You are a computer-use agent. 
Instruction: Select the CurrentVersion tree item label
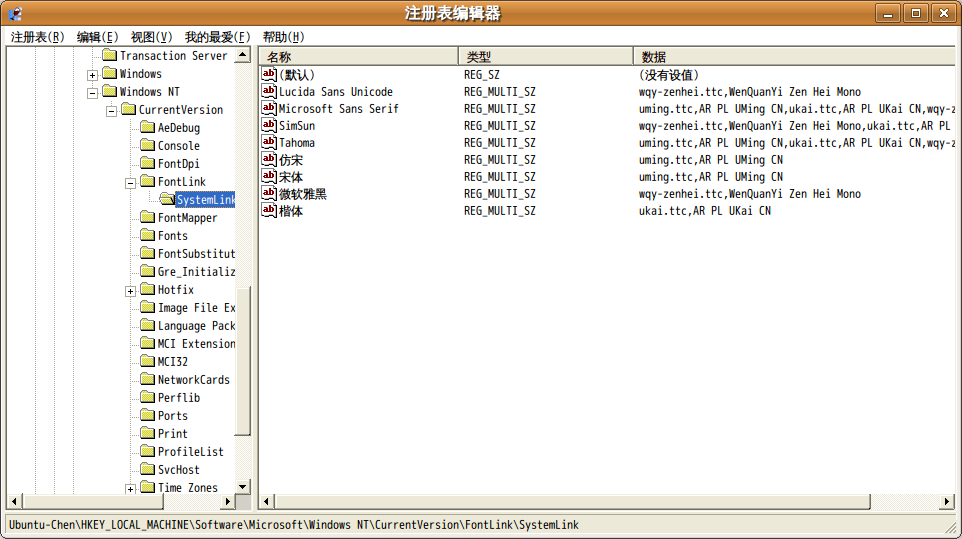click(180, 109)
